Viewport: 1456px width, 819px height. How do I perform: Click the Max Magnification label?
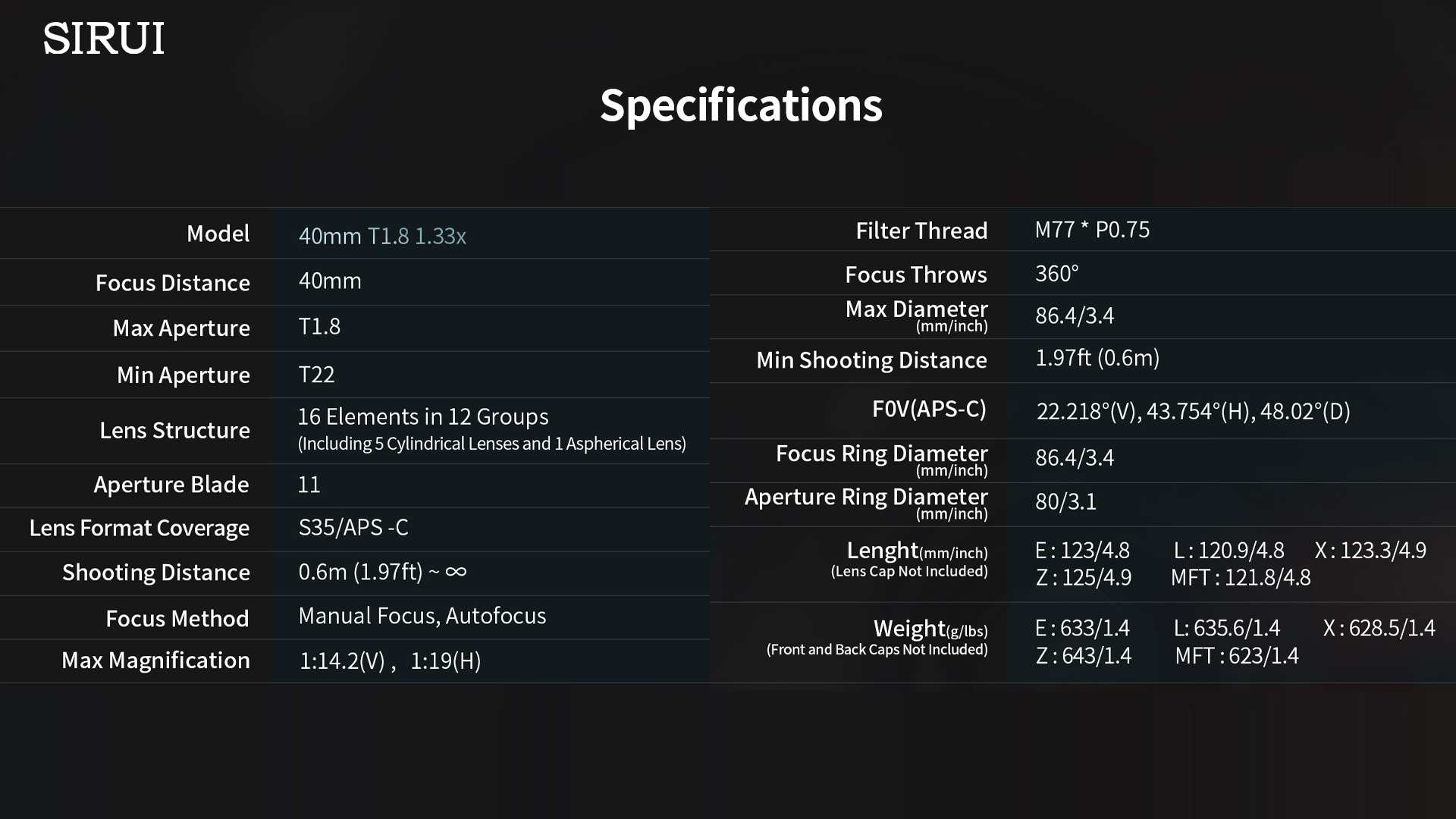point(155,661)
